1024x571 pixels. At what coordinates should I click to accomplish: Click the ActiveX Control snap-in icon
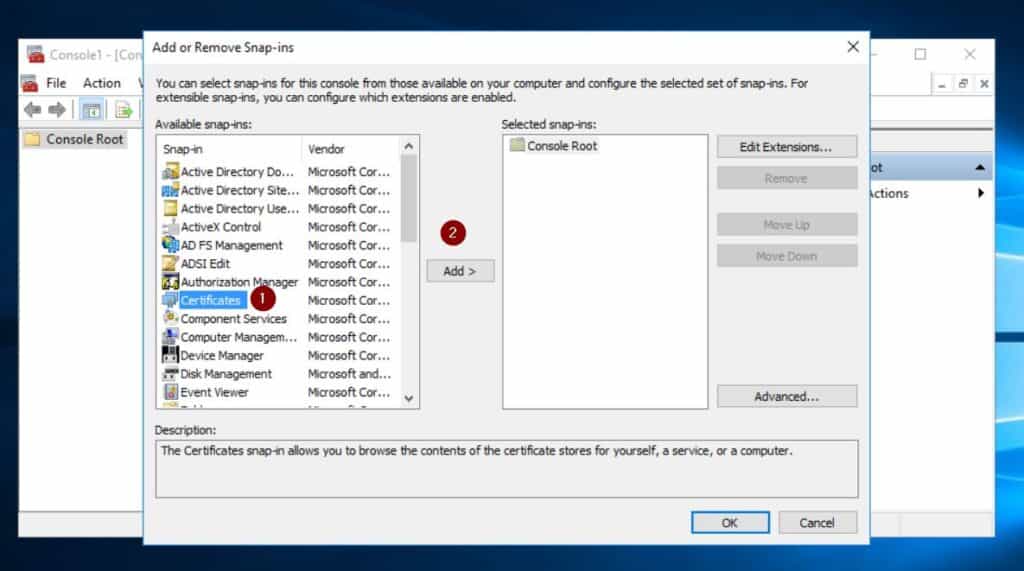(x=170, y=227)
